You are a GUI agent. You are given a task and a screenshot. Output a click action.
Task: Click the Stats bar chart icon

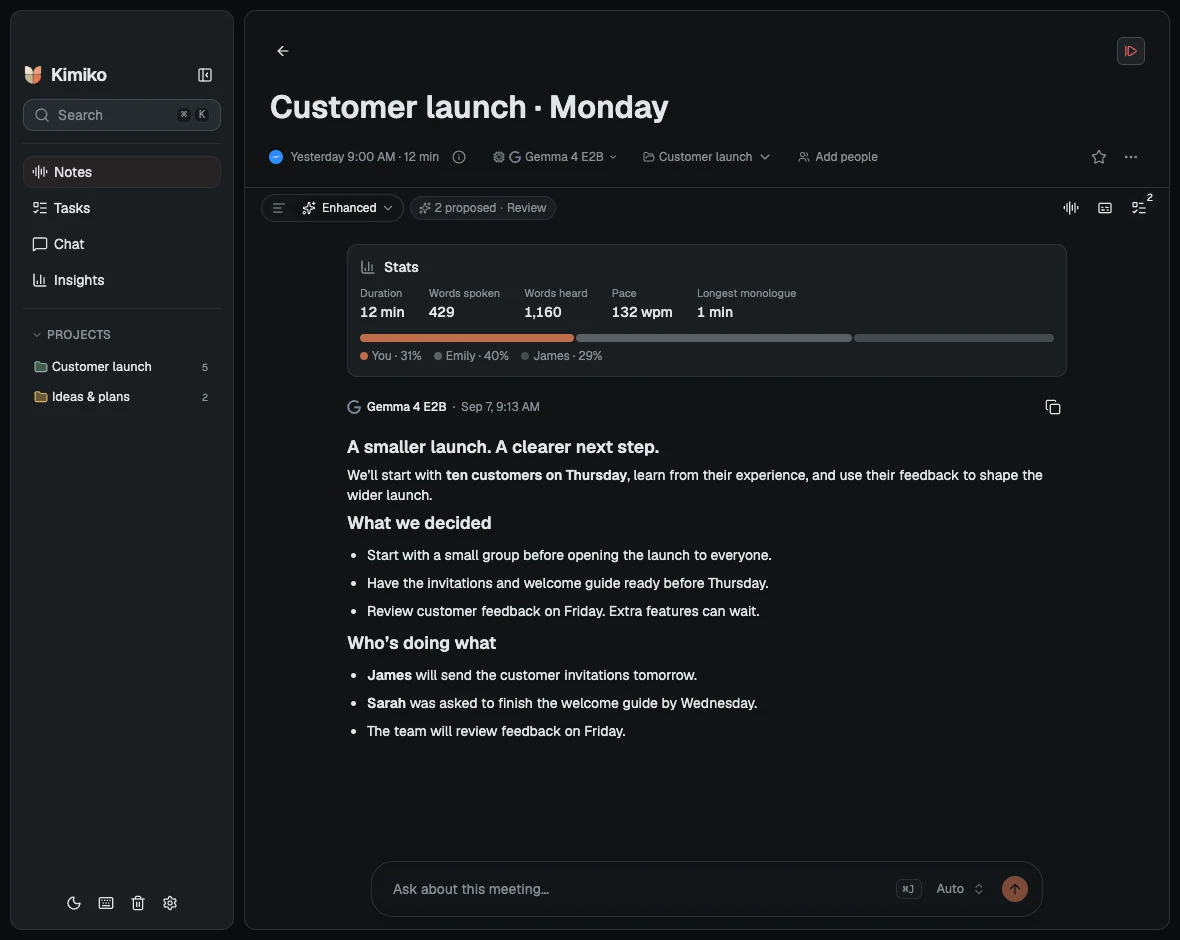[x=368, y=267]
